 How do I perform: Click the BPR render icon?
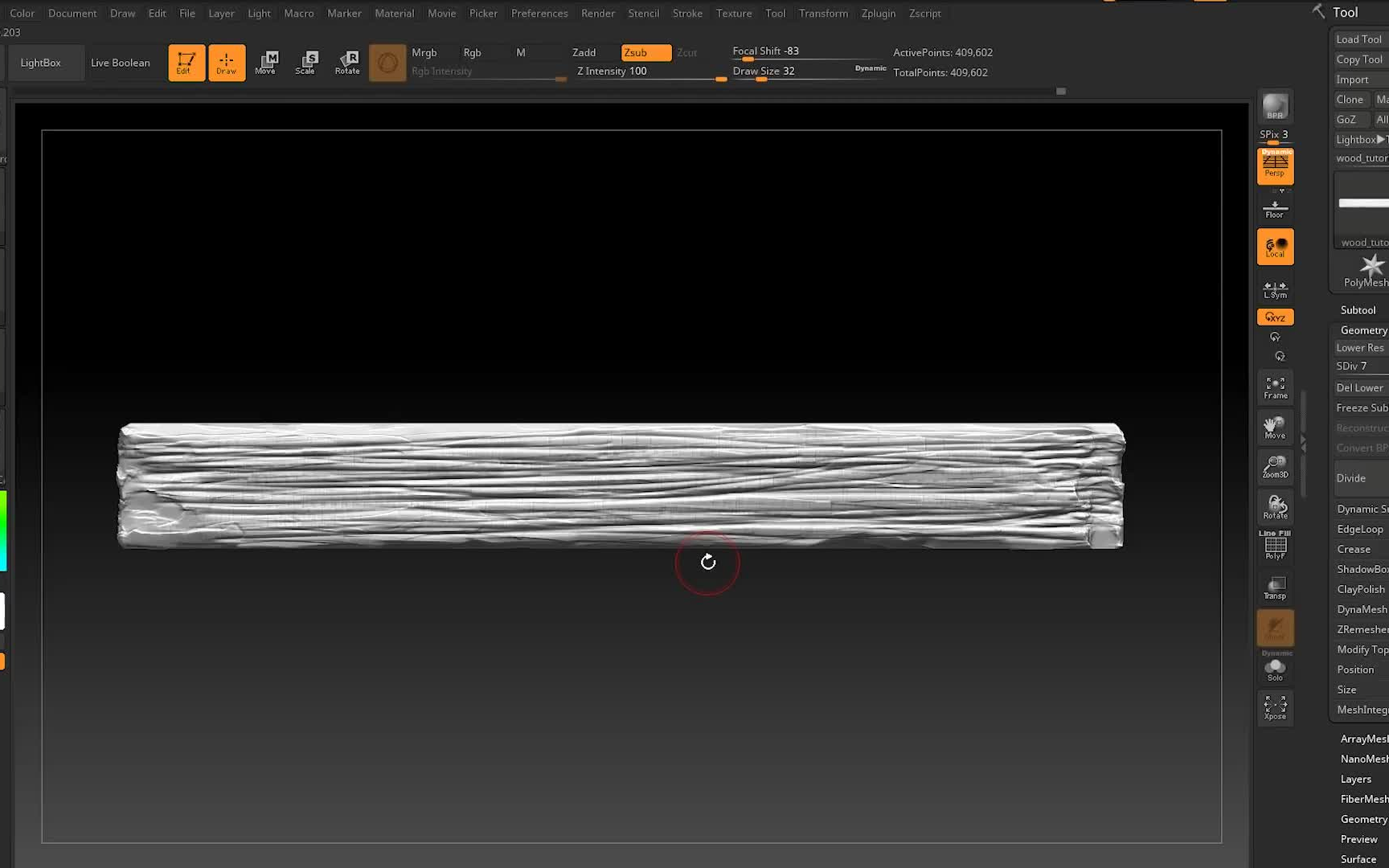pyautogui.click(x=1274, y=107)
